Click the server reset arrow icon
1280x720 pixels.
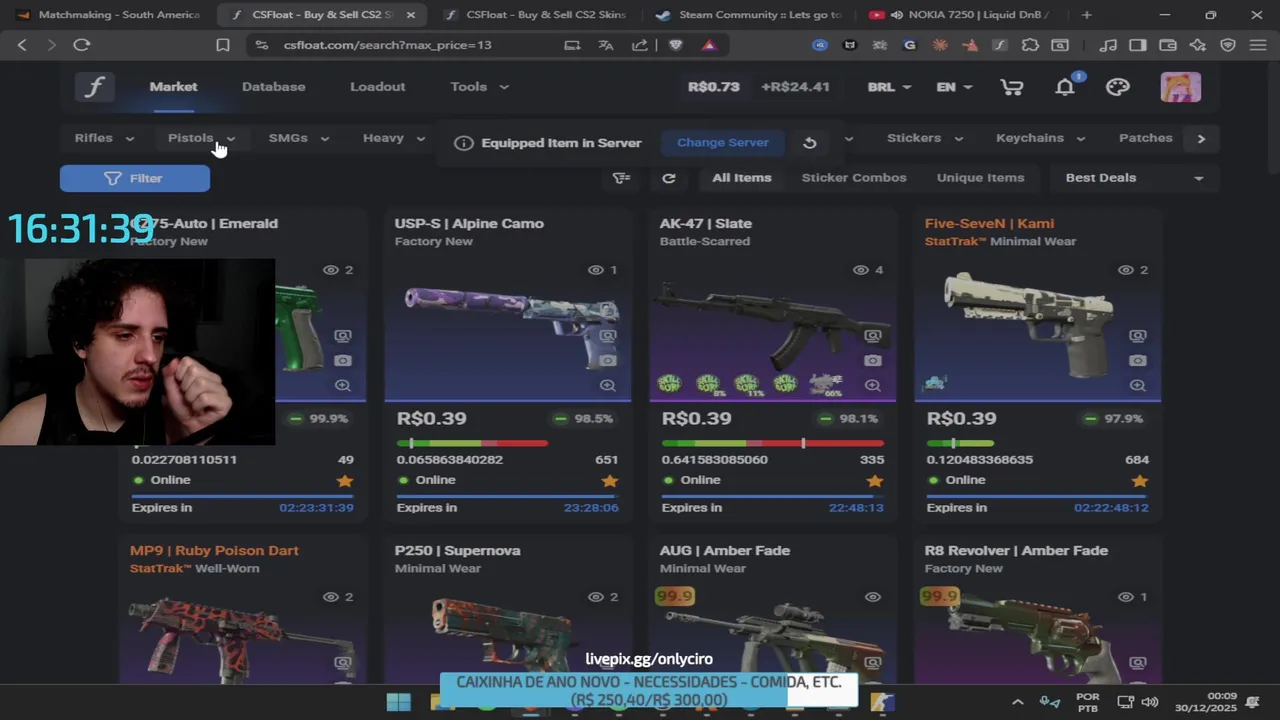[810, 143]
